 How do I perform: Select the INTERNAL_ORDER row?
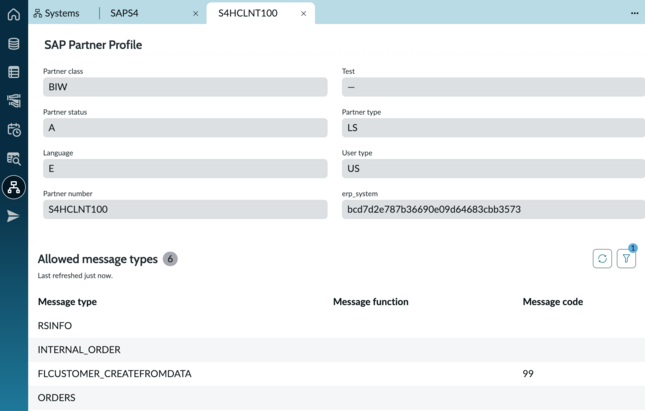(336, 350)
